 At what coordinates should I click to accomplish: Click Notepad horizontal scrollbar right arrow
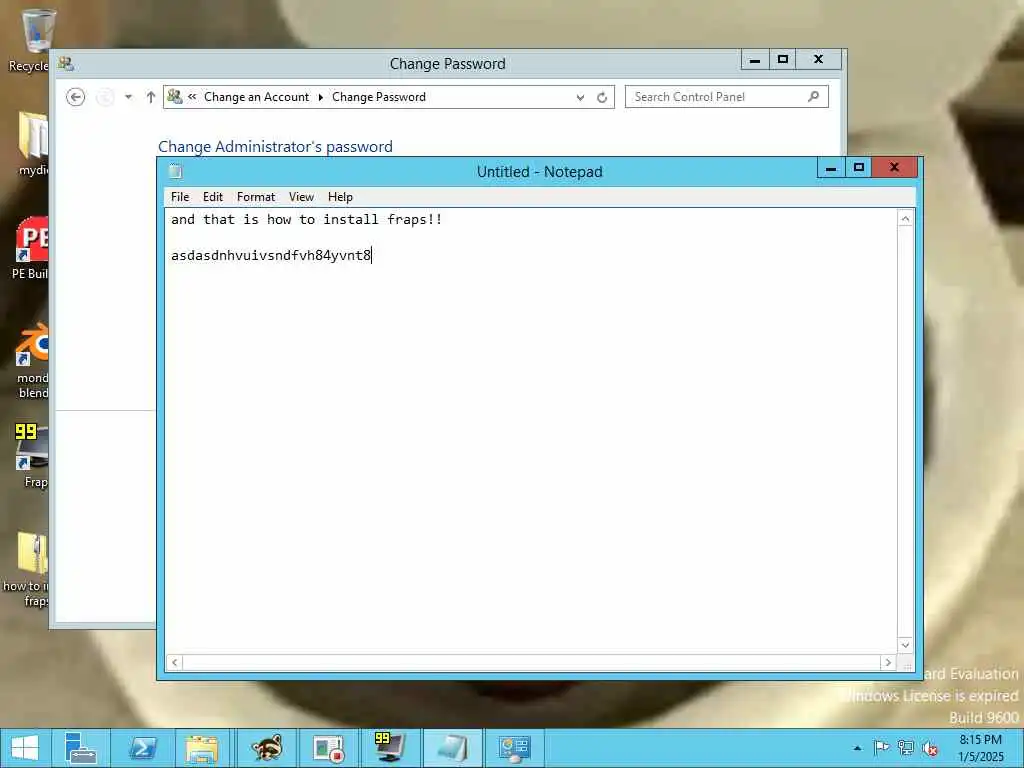click(x=888, y=662)
